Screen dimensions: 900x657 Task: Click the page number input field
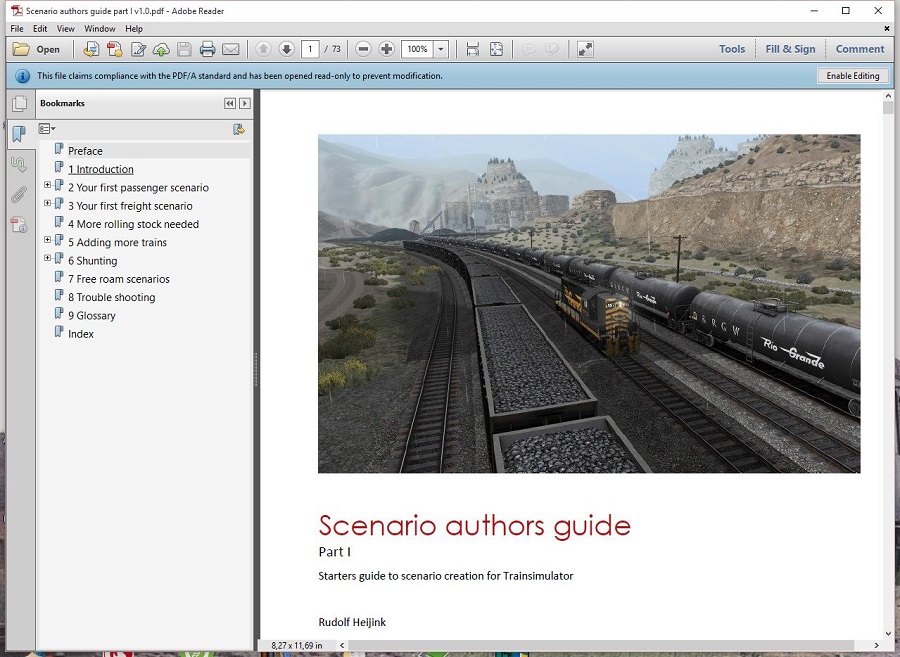click(310, 49)
